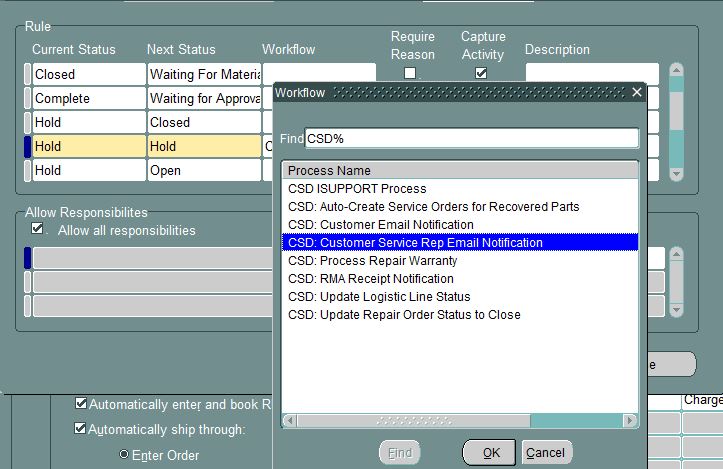
Task: Click highlighted Next Status cell 'Hold'
Action: point(204,146)
